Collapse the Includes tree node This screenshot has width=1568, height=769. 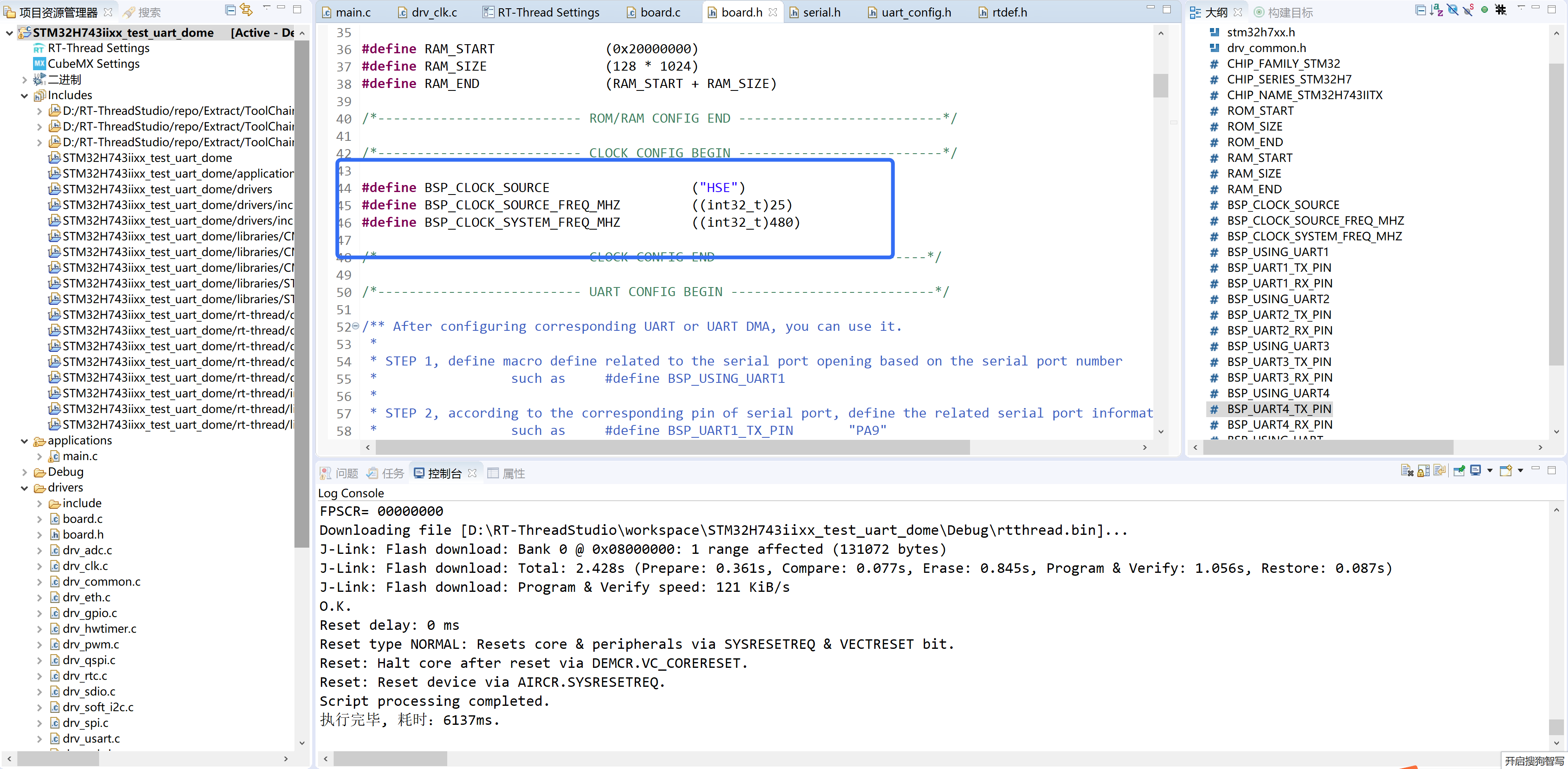tap(24, 95)
